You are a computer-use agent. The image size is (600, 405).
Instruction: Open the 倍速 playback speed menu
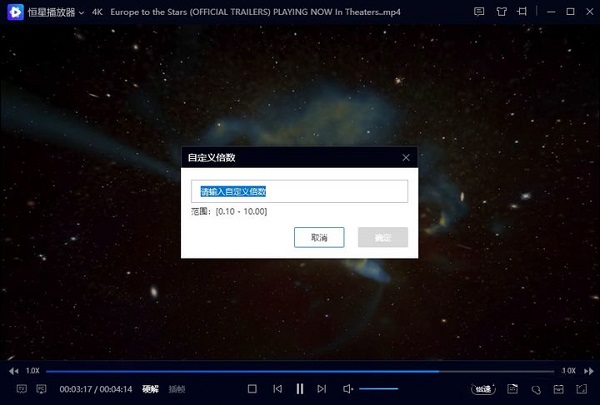click(483, 388)
